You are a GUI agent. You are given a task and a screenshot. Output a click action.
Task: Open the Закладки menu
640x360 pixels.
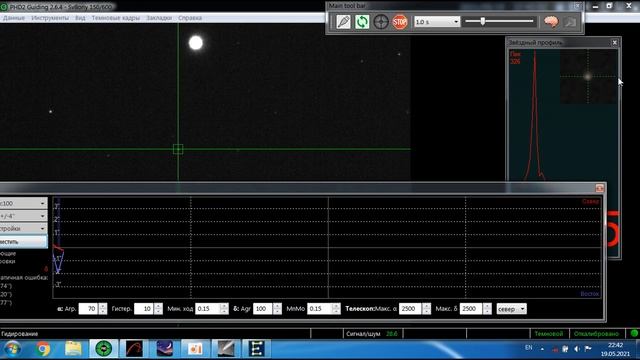(x=159, y=18)
